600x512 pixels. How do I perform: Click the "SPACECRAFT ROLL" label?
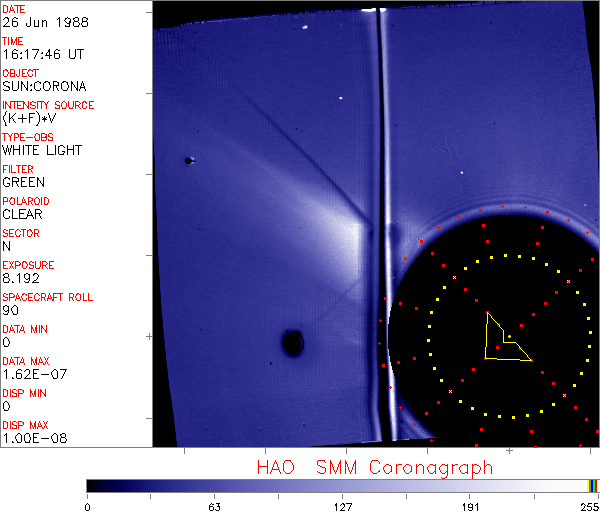pos(44,297)
